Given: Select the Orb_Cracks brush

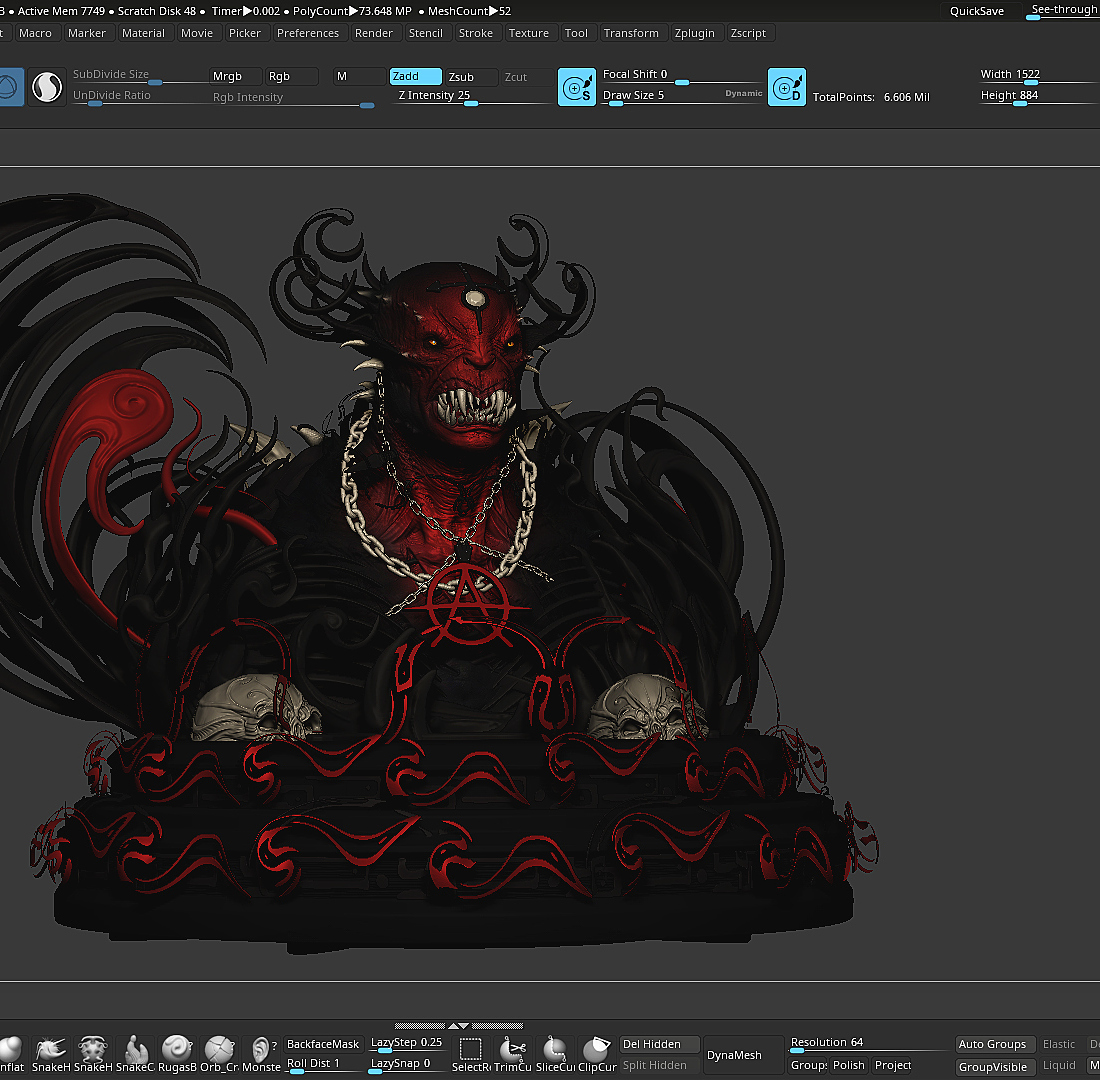Looking at the screenshot, I should [x=219, y=1054].
